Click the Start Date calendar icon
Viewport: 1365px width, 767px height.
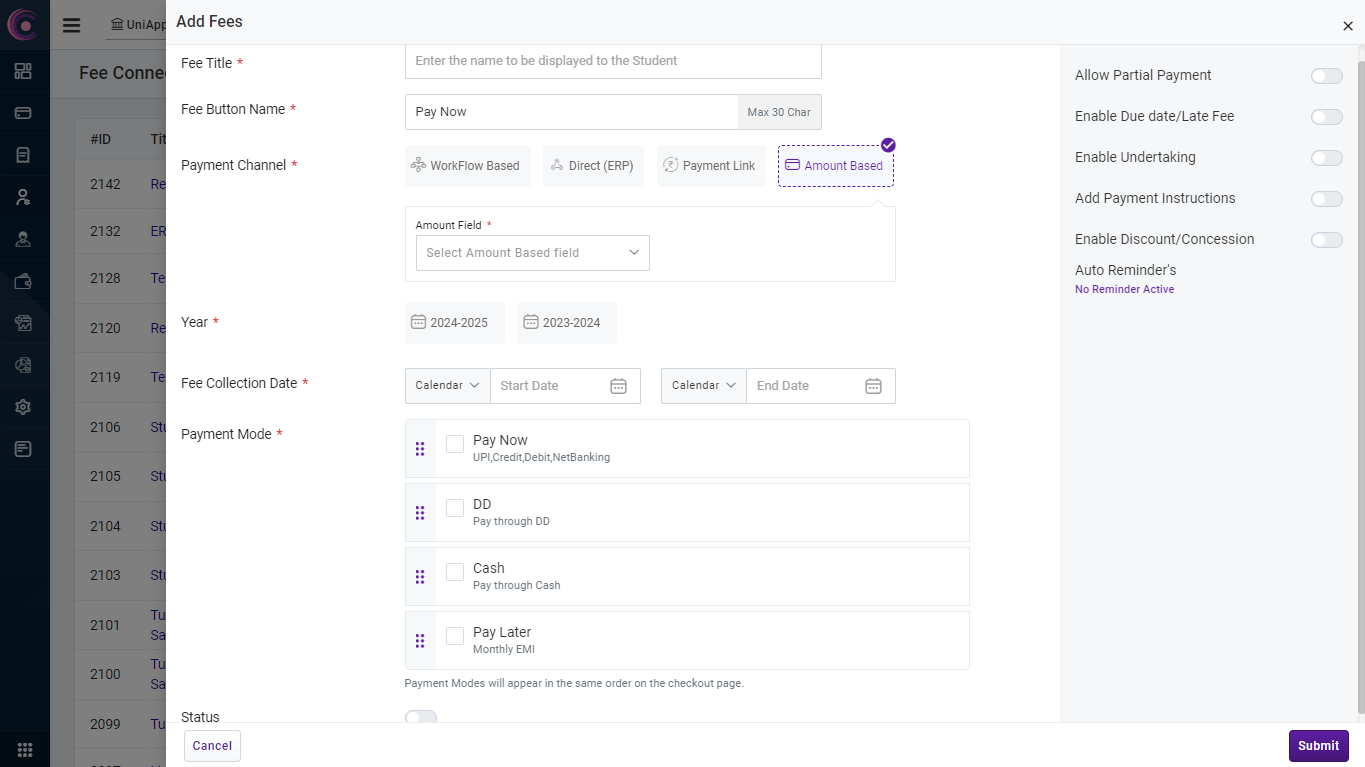pos(618,386)
